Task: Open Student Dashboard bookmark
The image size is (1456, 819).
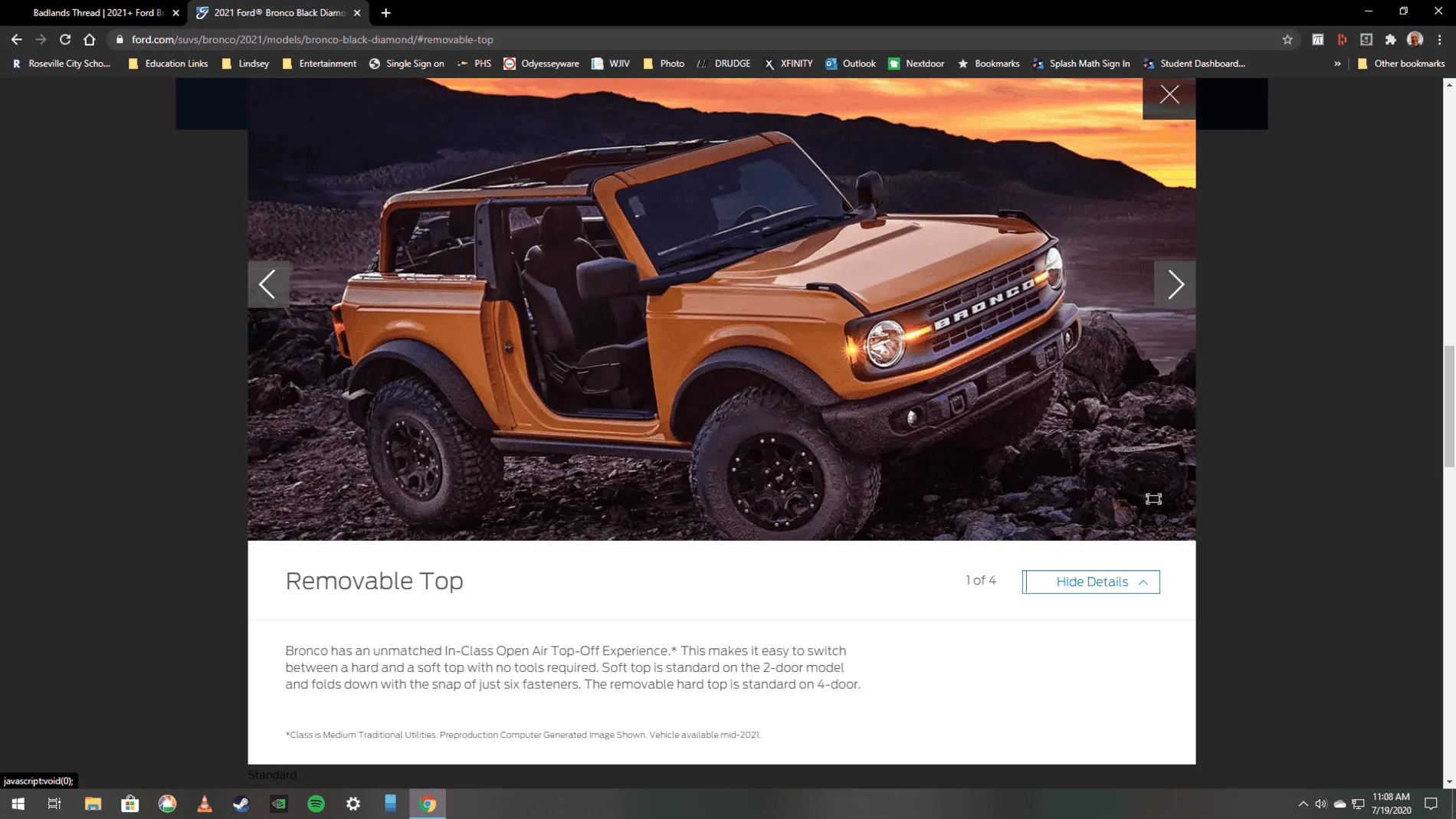Action: 1193,64
